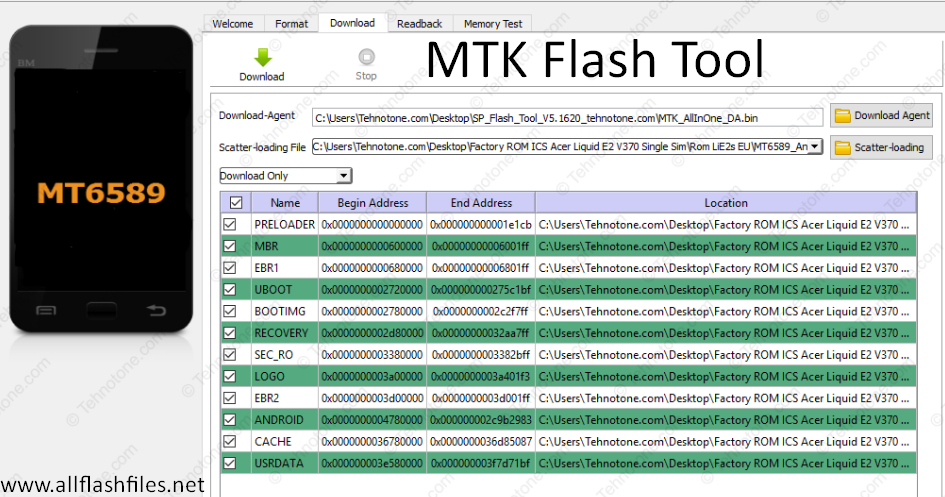Switch to the Welcome tab
This screenshot has width=945, height=497.
(x=232, y=23)
